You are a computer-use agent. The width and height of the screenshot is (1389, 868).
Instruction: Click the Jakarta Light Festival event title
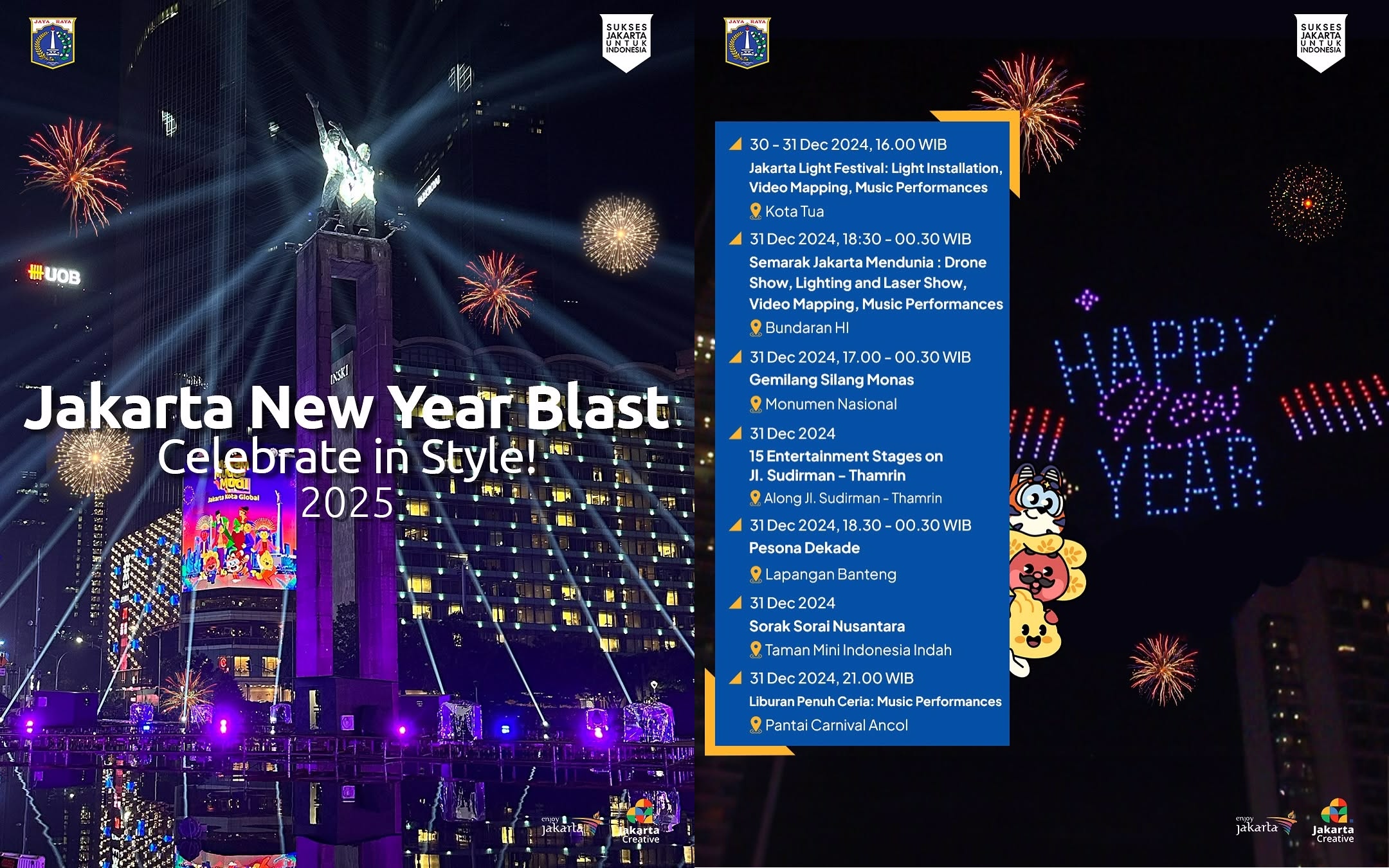tap(876, 177)
